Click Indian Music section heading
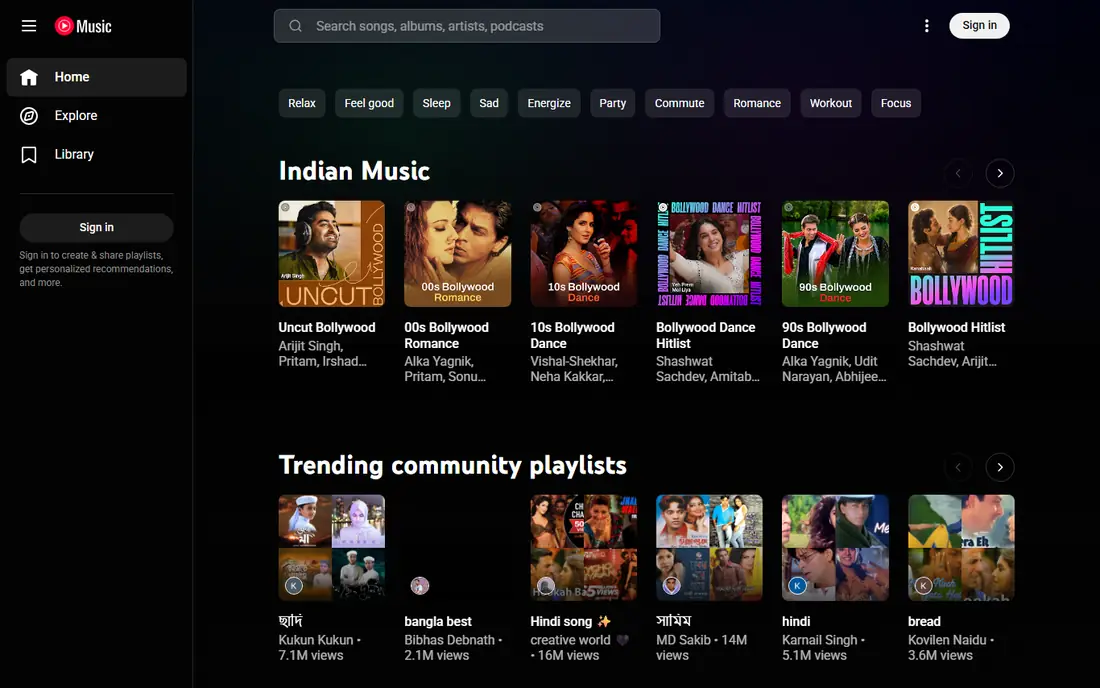Viewport: 1100px width, 688px height. pos(354,171)
